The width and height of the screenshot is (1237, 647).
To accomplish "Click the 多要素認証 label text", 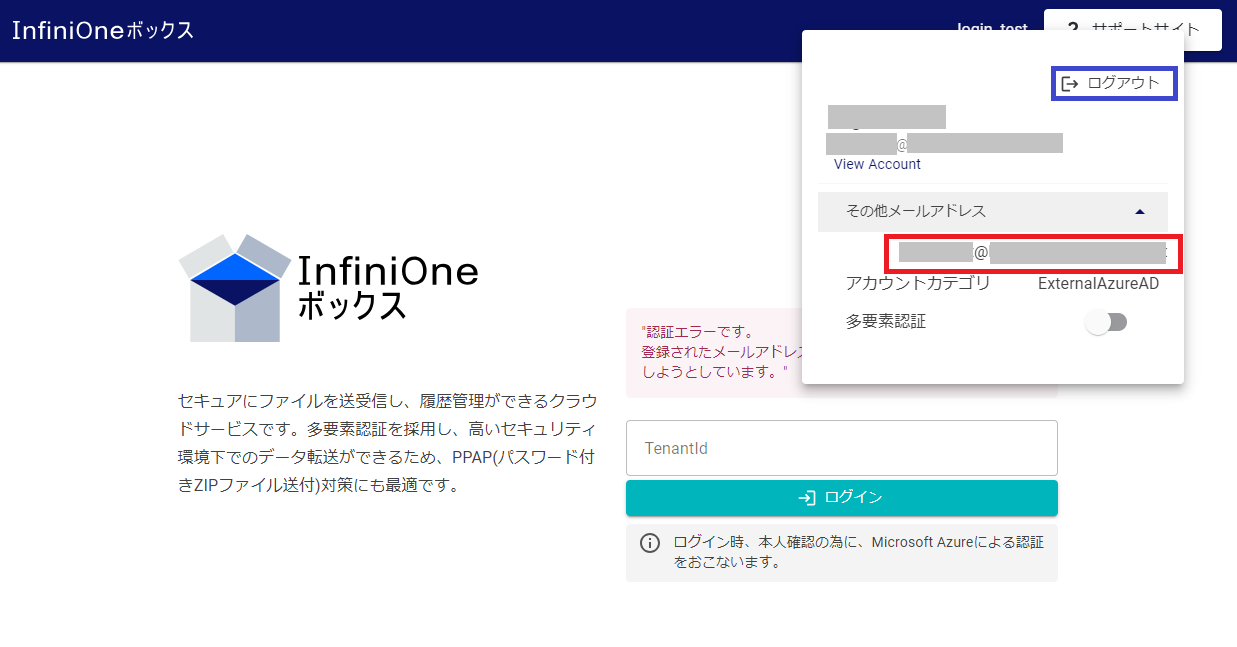I will click(886, 321).
